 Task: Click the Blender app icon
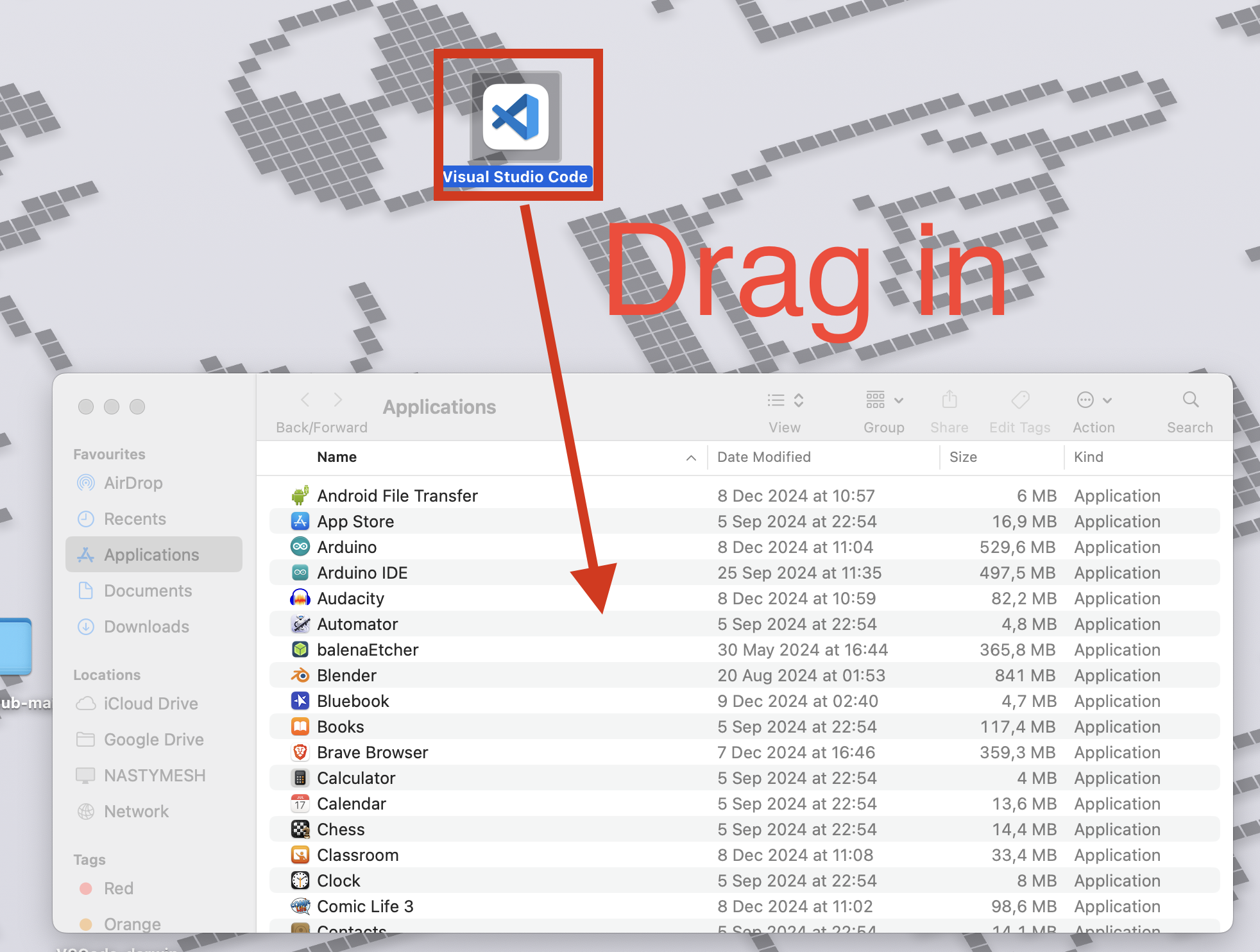300,675
